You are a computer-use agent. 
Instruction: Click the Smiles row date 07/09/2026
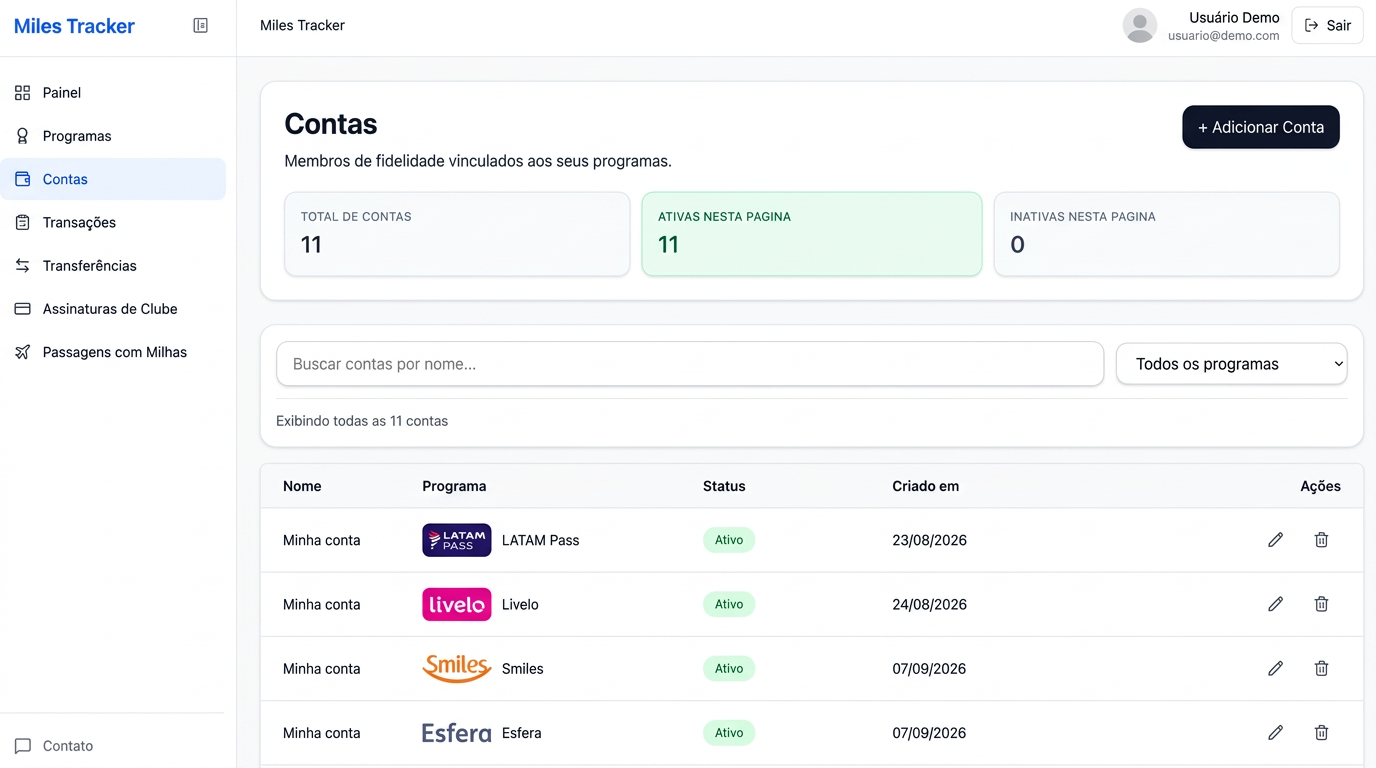(929, 668)
